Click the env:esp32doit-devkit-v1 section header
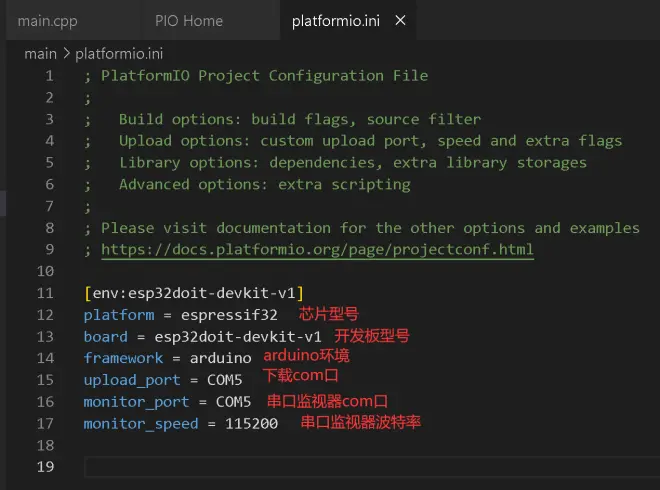Screen dimensions: 660x490 pyautogui.click(x=194, y=293)
